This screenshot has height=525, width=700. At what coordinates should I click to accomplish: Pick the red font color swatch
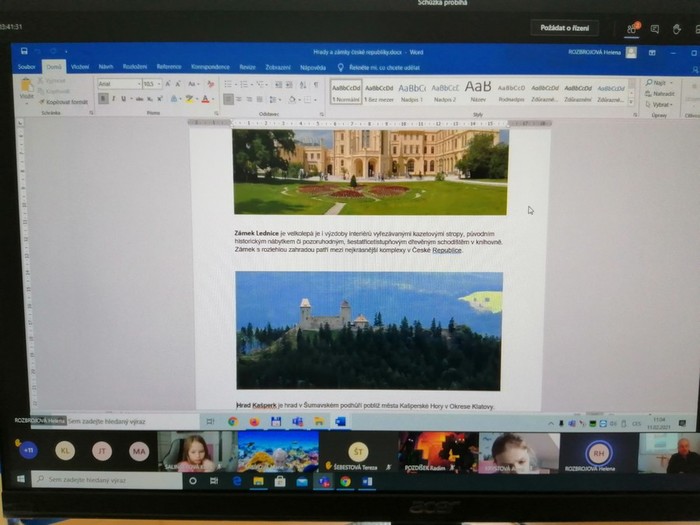pos(206,99)
